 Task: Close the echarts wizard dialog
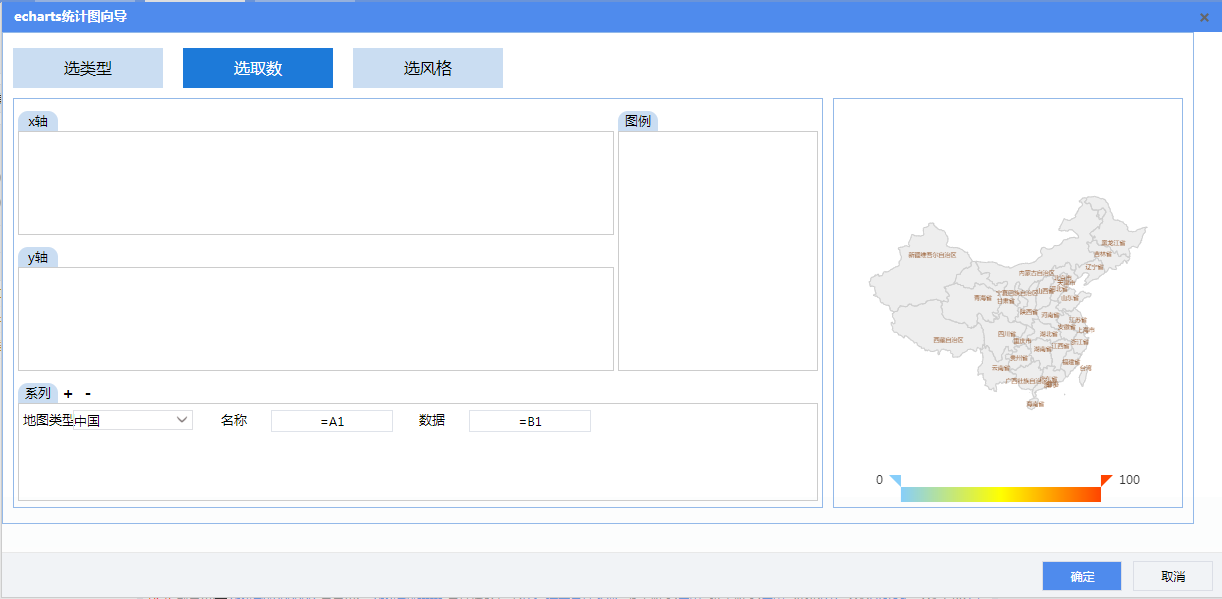click(x=1204, y=17)
